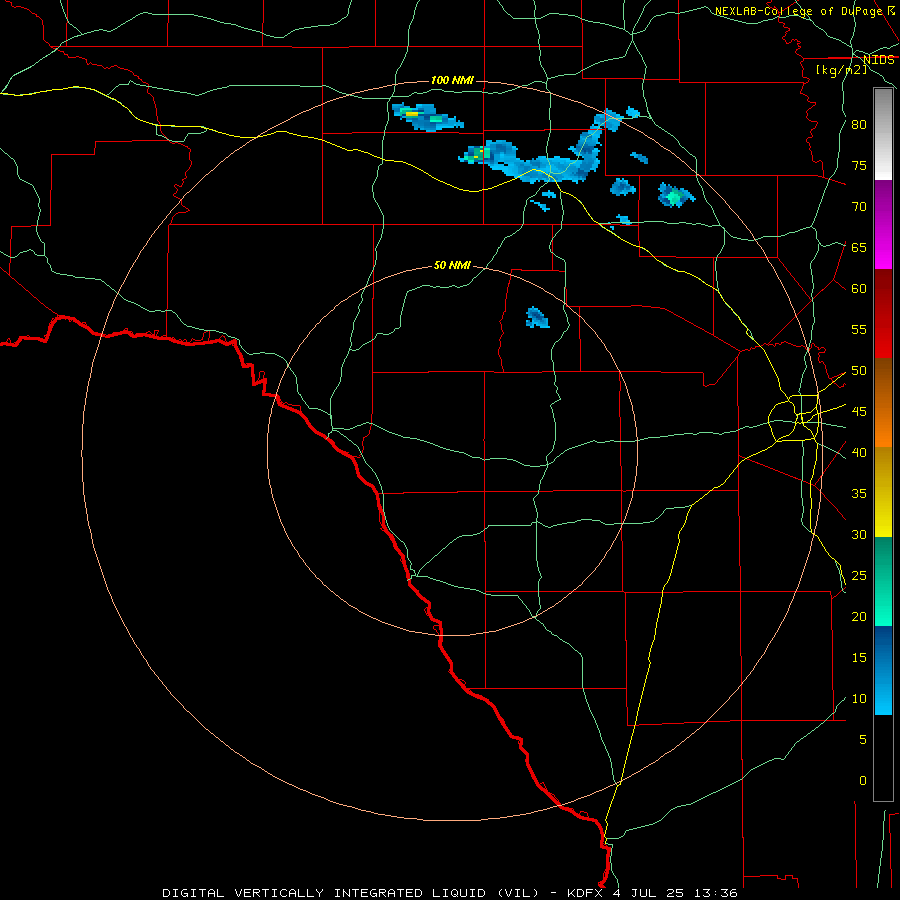Pick the yellow-gold segment of the color bar

[883, 492]
